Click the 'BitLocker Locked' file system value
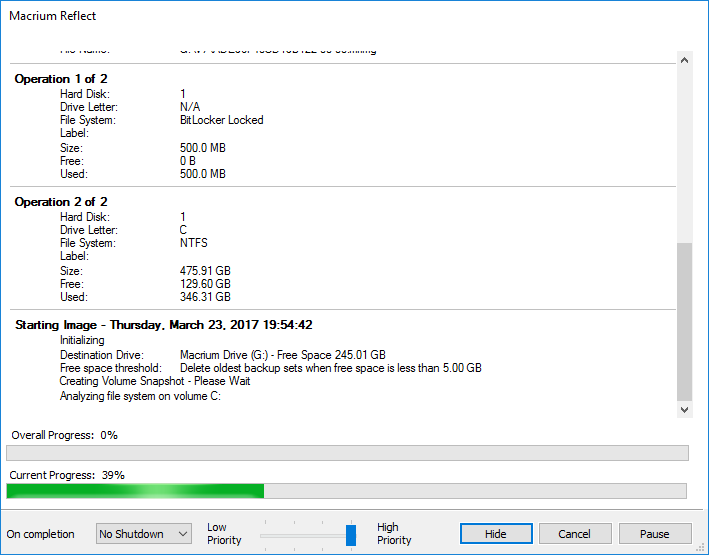 (222, 120)
